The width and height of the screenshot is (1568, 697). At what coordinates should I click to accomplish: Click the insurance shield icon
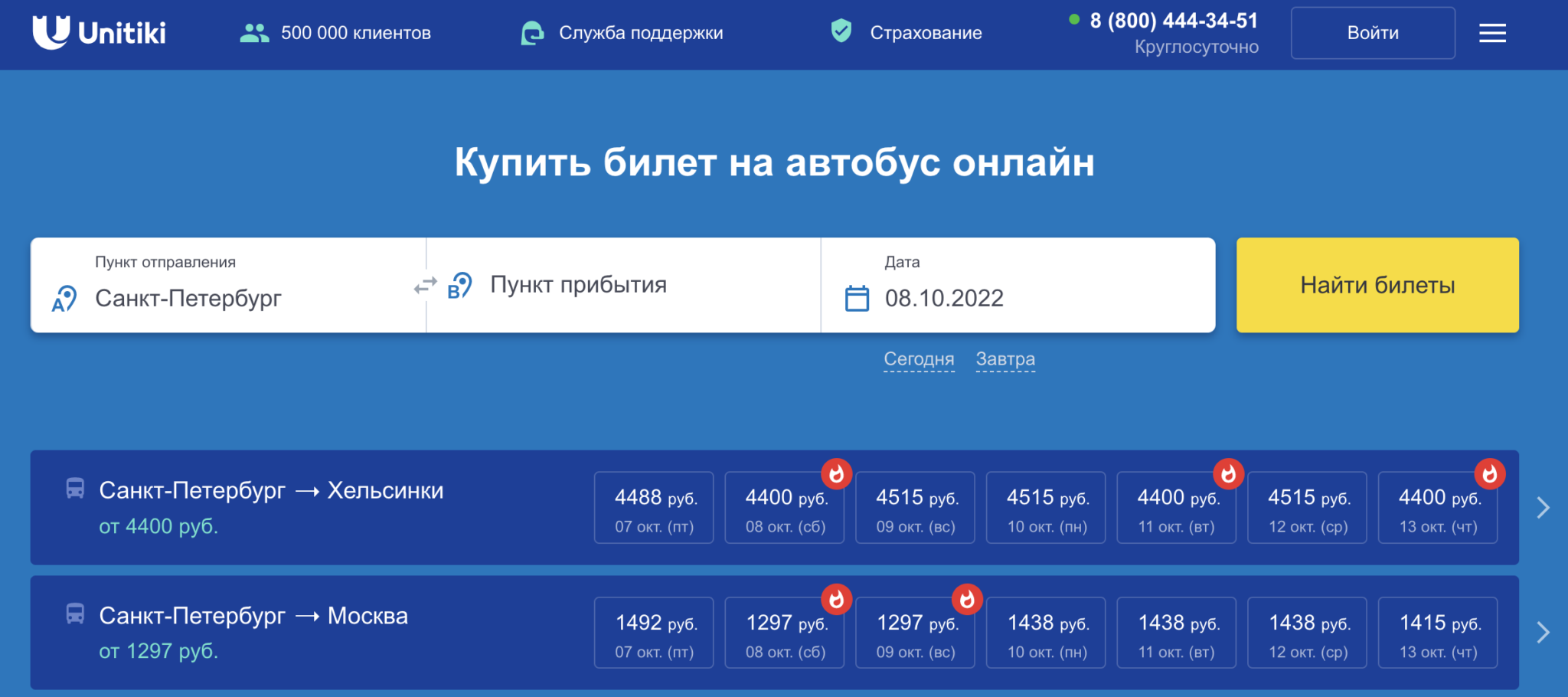(841, 31)
